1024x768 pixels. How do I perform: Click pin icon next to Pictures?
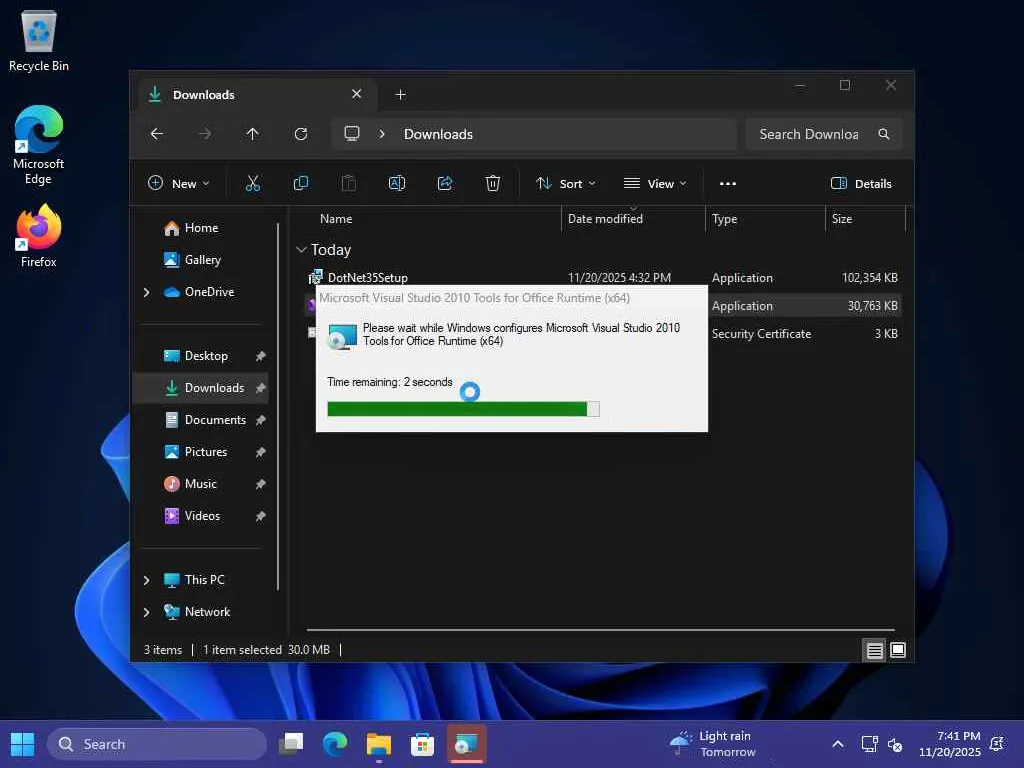(261, 452)
